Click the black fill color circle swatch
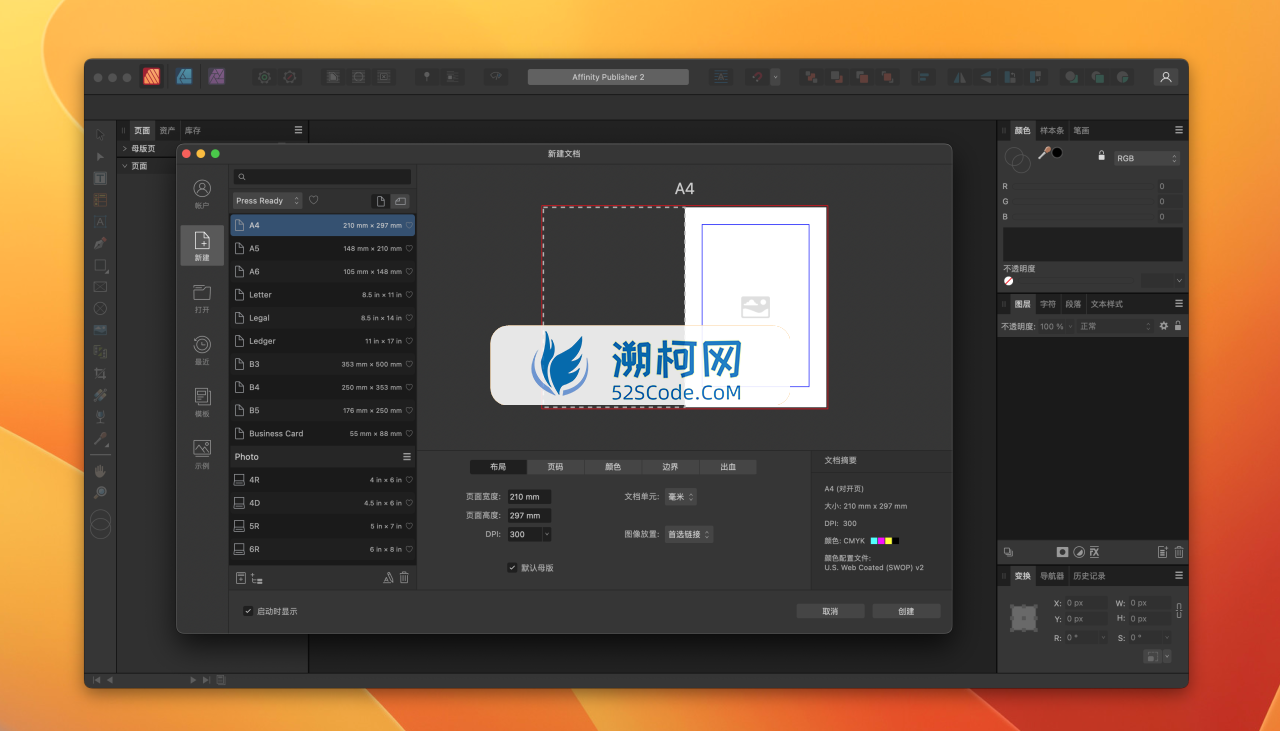This screenshot has height=731, width=1280. (1057, 152)
